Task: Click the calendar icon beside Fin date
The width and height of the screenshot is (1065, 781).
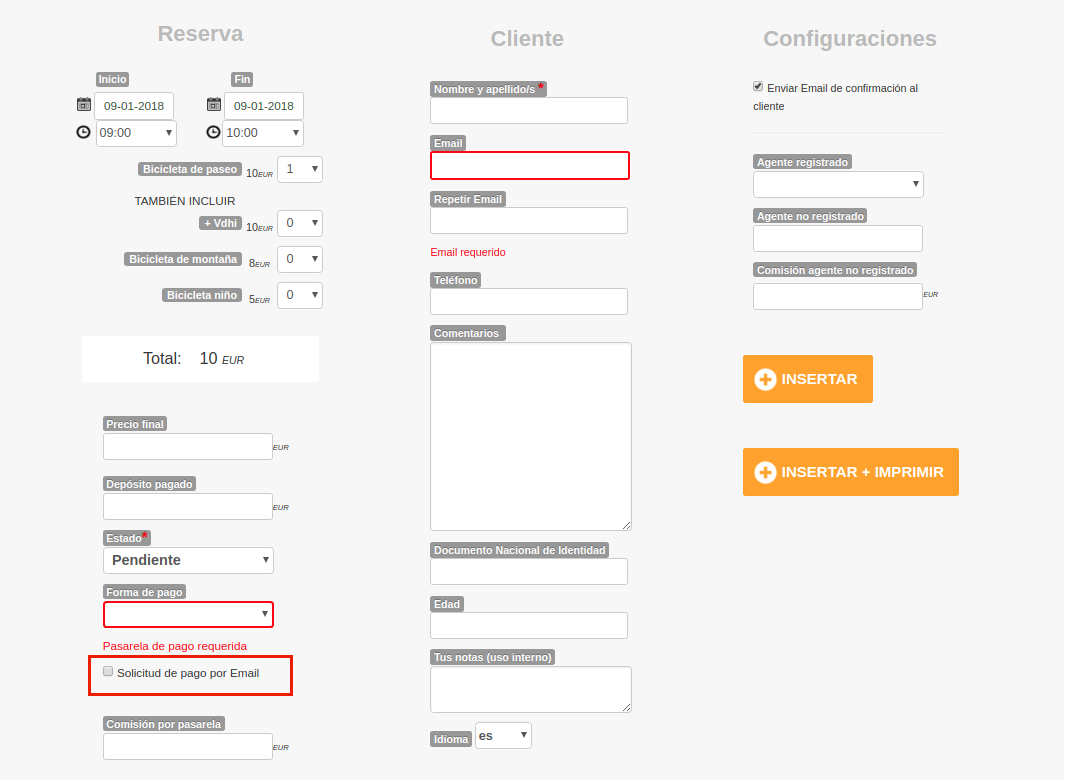Action: point(214,105)
